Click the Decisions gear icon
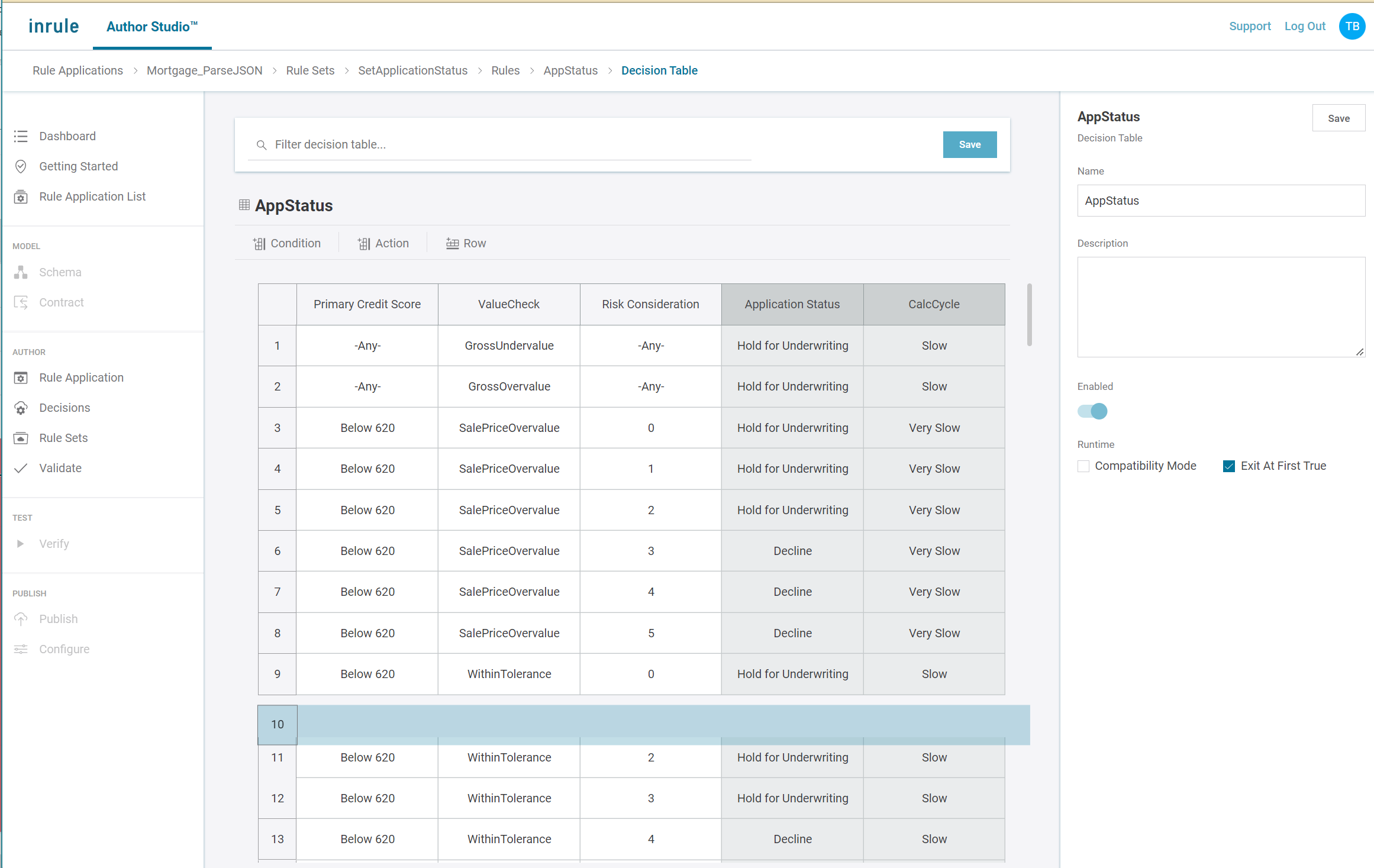 click(21, 408)
